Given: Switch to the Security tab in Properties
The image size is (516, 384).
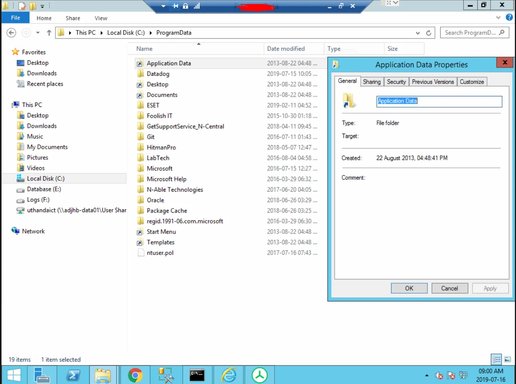Looking at the screenshot, I should 396,82.
